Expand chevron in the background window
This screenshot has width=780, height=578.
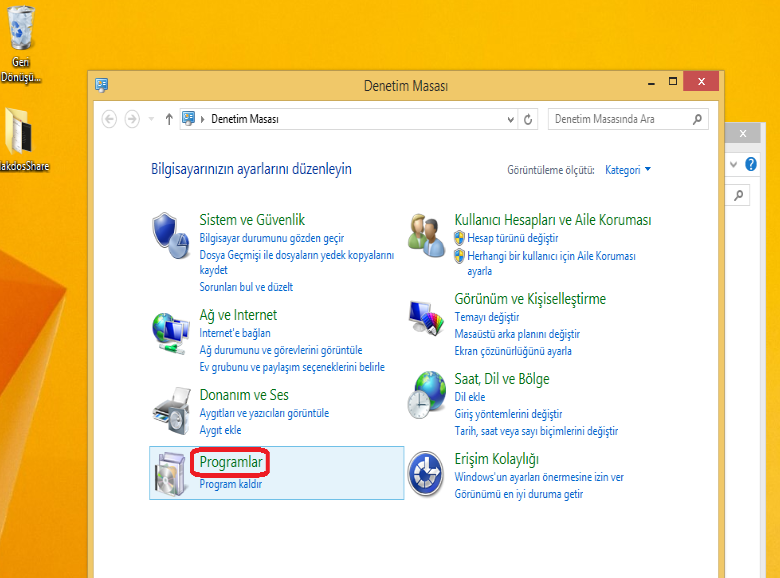click(x=733, y=164)
